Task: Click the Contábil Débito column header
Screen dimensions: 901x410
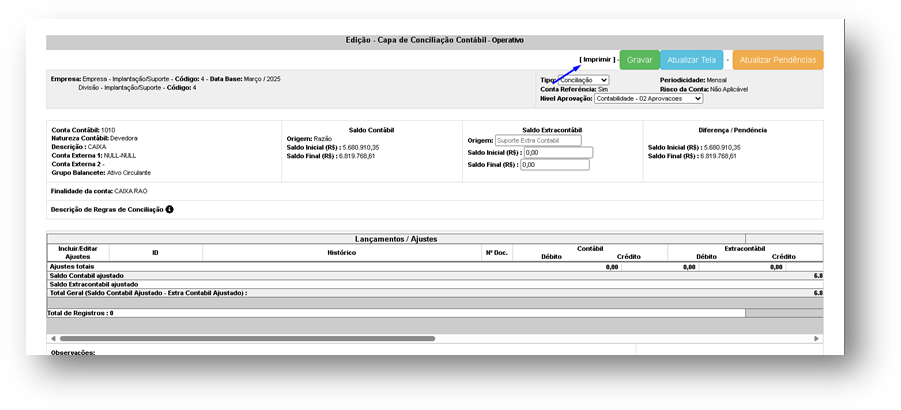Action: [550, 257]
